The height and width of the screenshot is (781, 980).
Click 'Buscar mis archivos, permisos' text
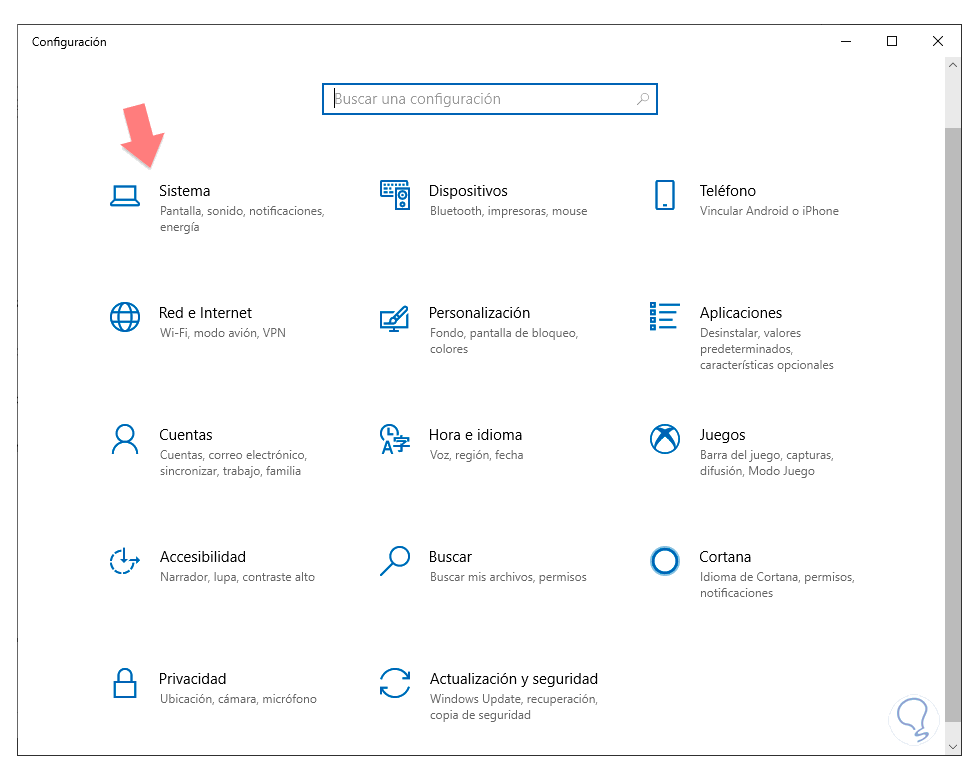(x=508, y=577)
